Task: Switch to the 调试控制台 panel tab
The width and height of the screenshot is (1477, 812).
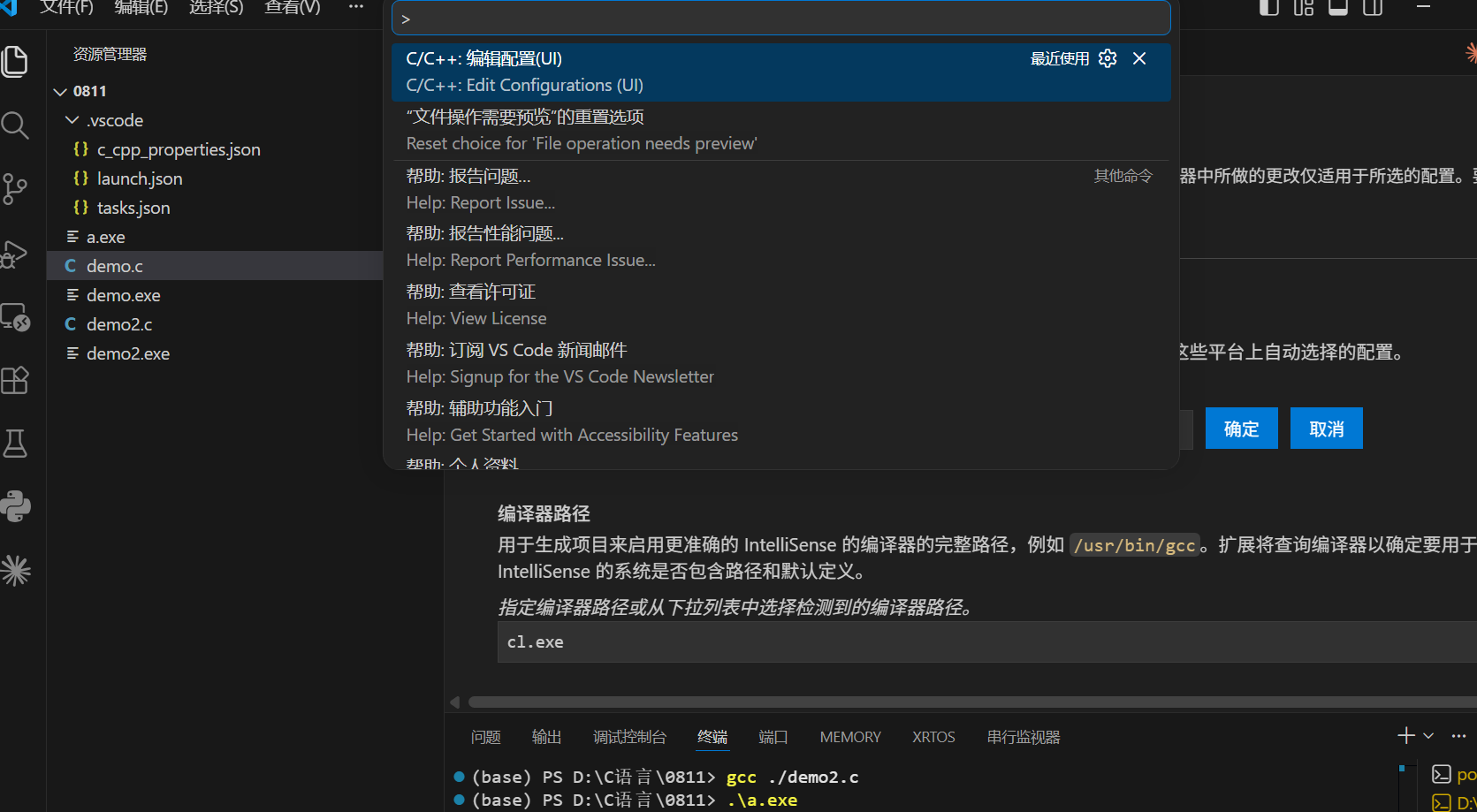Action: click(x=629, y=737)
